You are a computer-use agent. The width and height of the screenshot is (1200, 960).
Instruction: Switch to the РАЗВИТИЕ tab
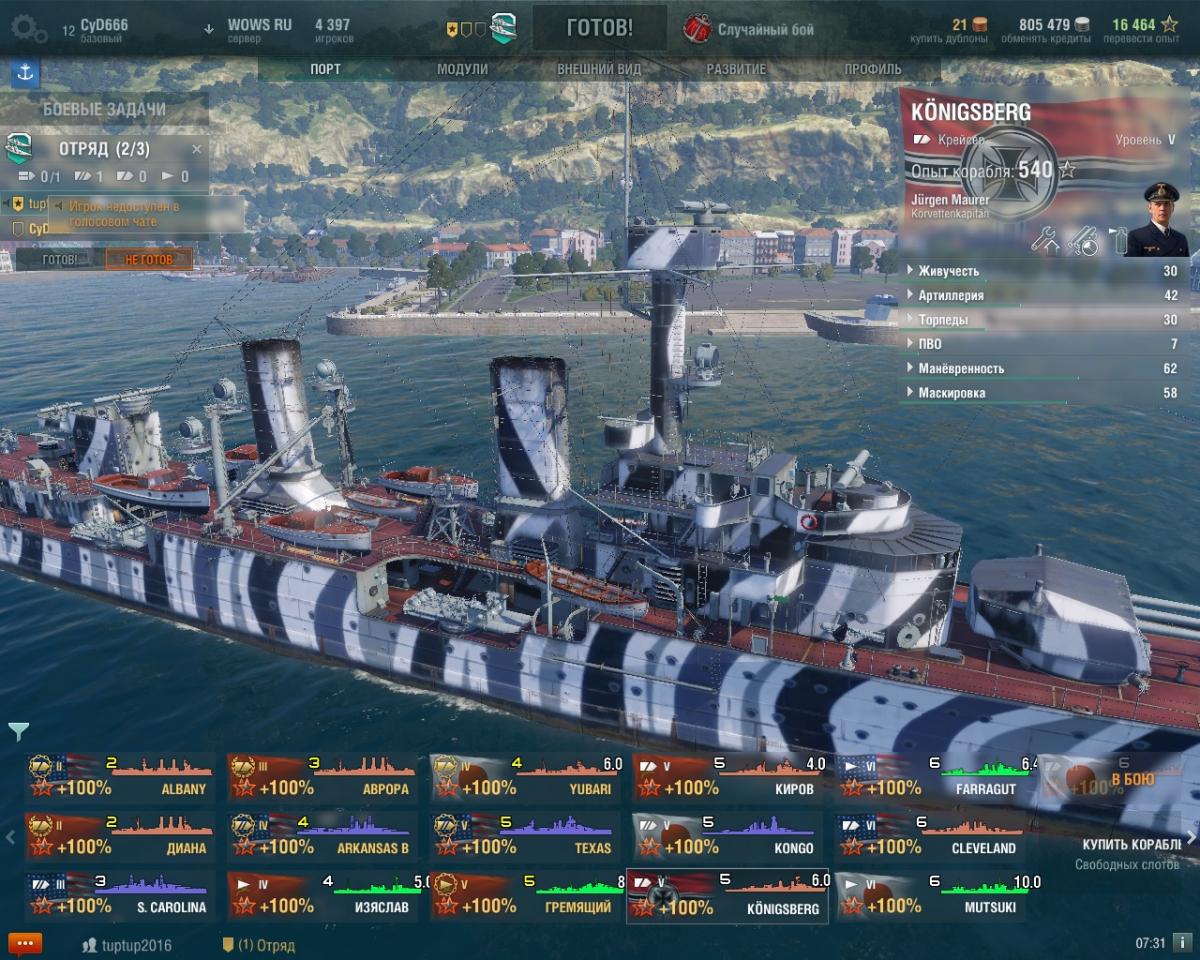coord(736,69)
